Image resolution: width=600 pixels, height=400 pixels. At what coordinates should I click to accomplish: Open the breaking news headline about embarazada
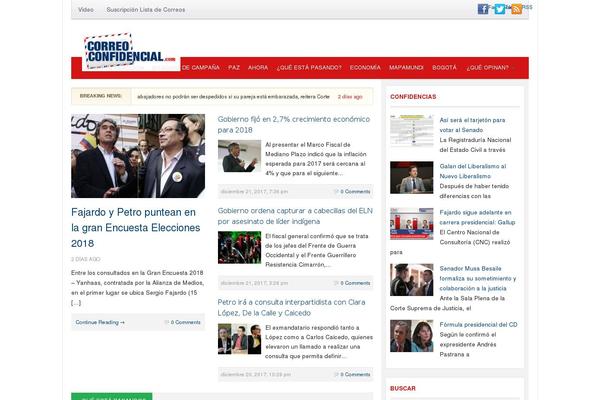(x=233, y=97)
